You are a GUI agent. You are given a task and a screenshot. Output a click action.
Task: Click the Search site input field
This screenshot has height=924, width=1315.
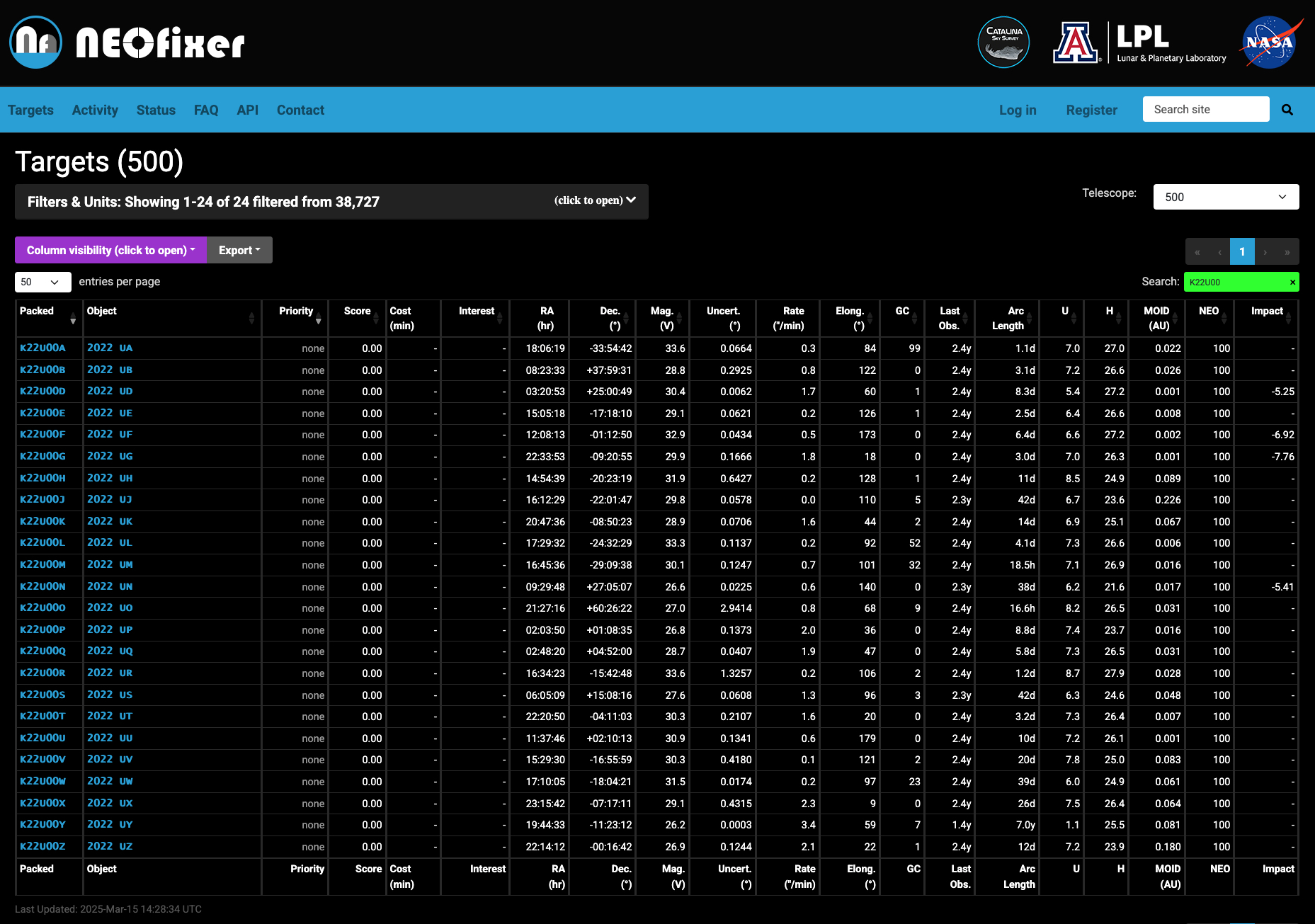[x=1205, y=109]
